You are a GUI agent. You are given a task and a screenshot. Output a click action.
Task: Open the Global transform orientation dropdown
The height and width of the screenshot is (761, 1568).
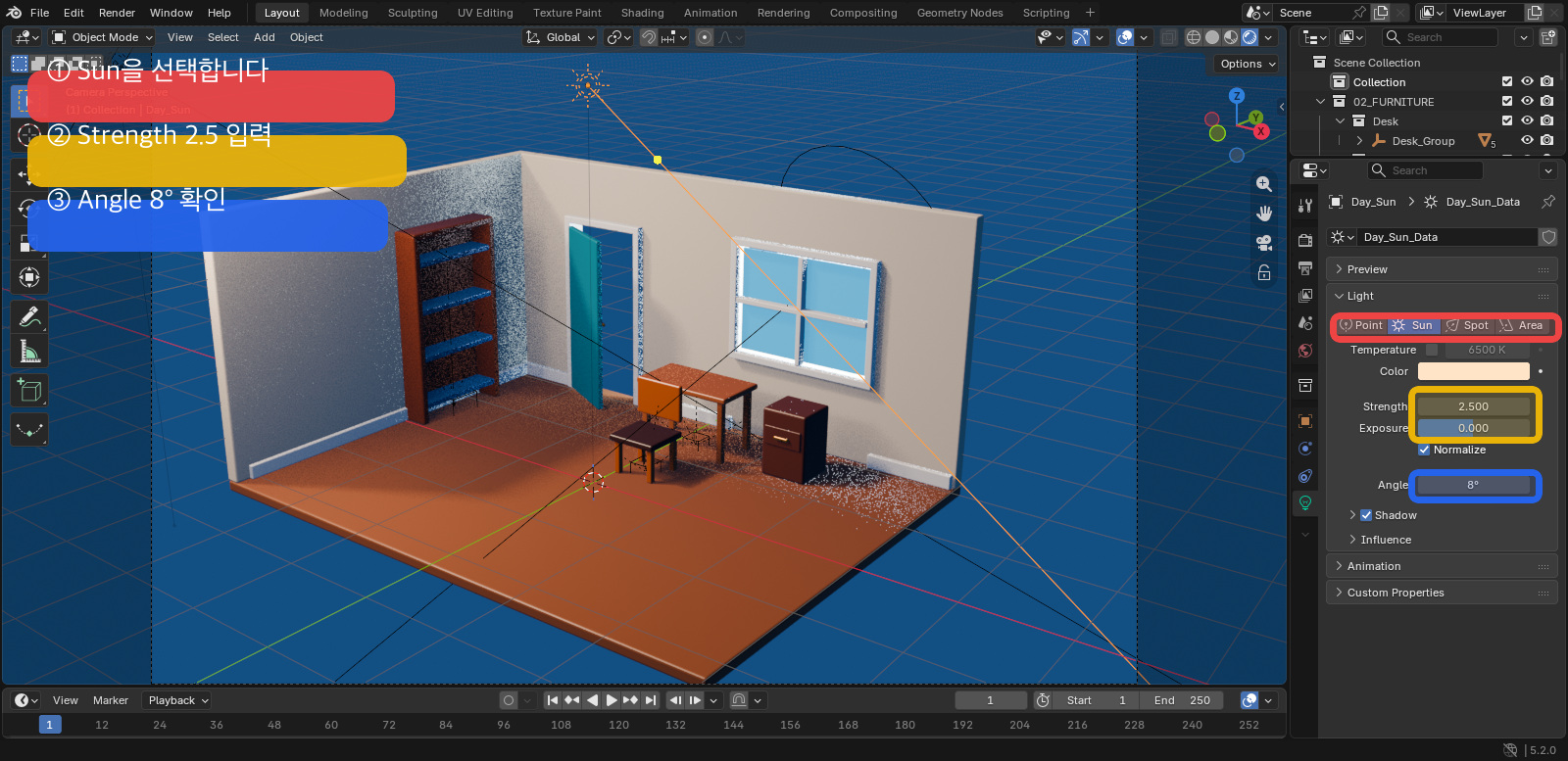pos(560,37)
